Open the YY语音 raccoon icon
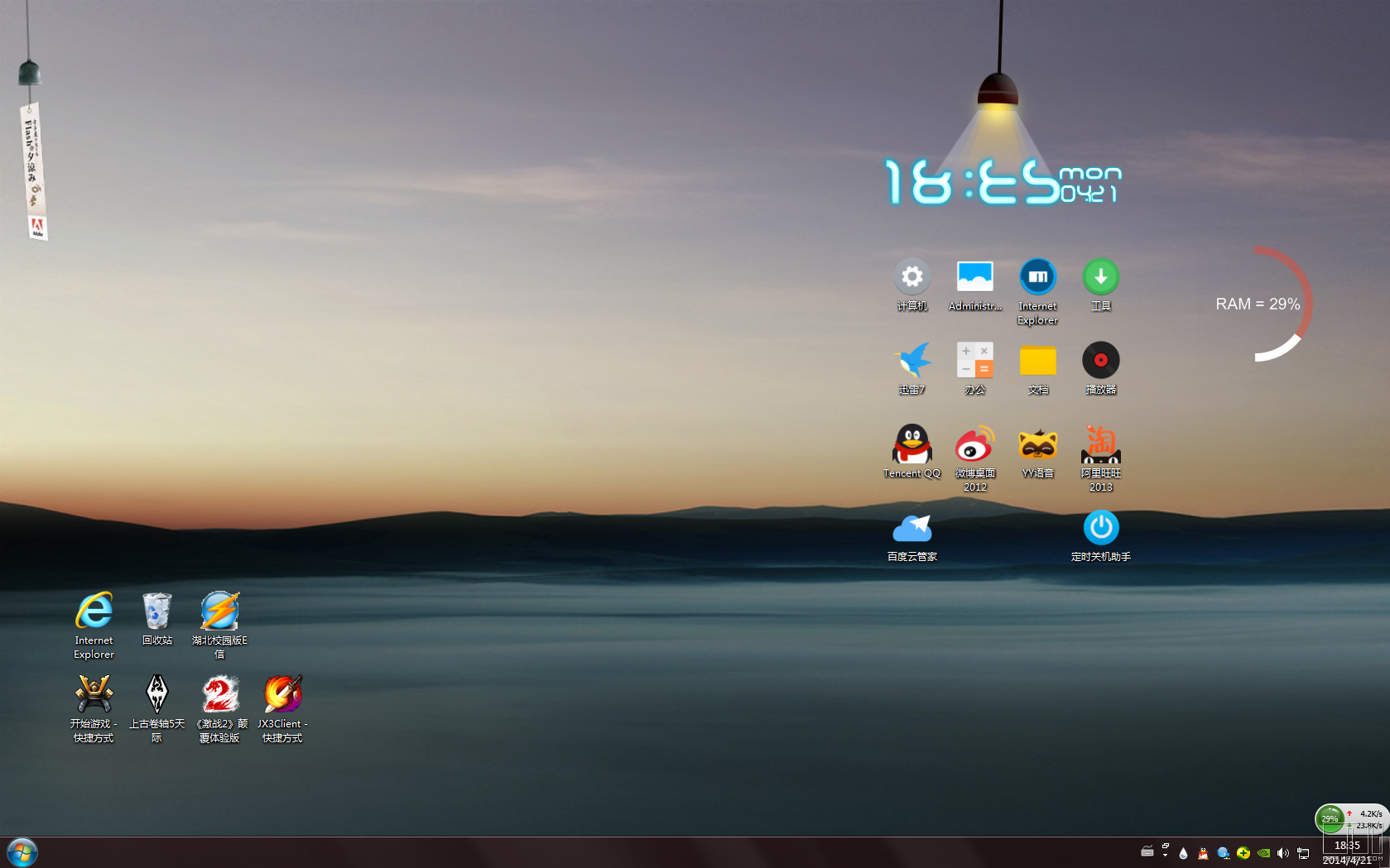This screenshot has height=868, width=1390. click(x=1037, y=445)
